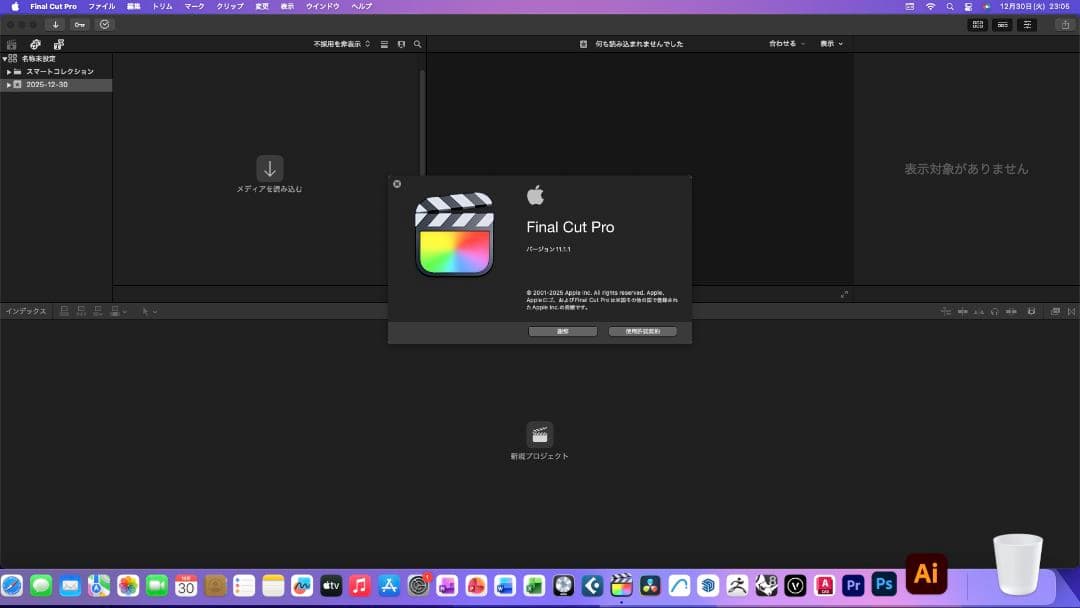Open the background tasks checkmark icon
Screen dimensions: 1080x608
(105, 24)
